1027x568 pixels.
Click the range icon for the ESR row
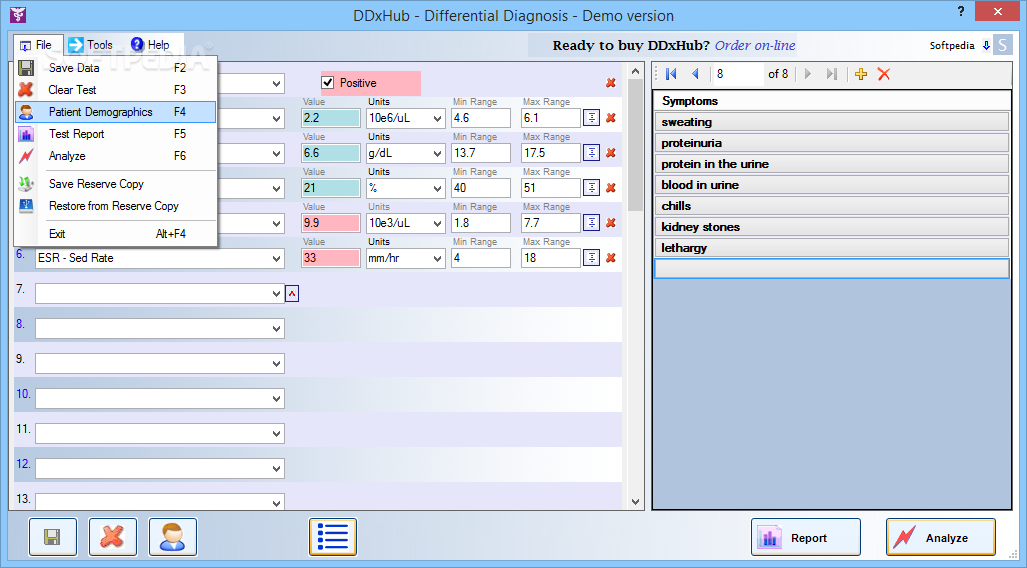[x=591, y=258]
